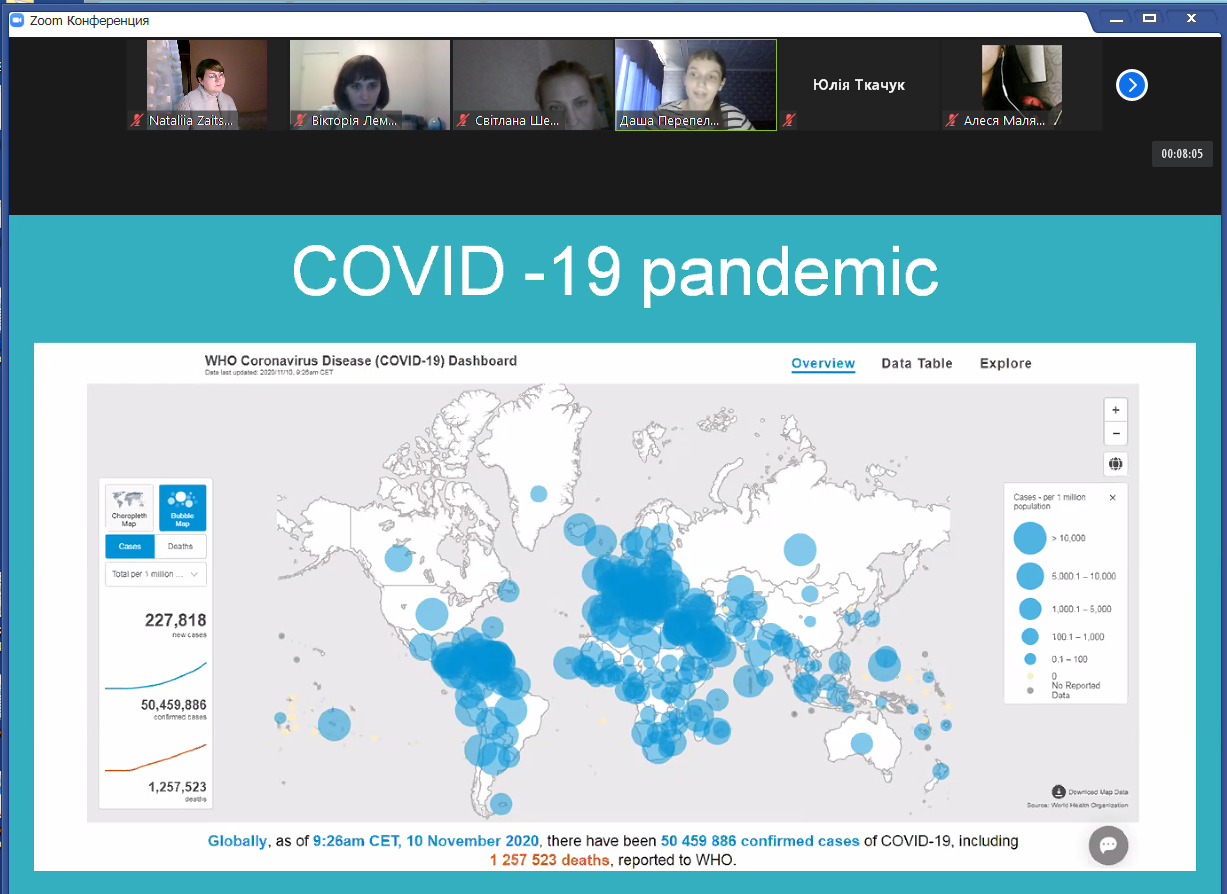Click the 1,257,523 deaths figure

point(177,787)
